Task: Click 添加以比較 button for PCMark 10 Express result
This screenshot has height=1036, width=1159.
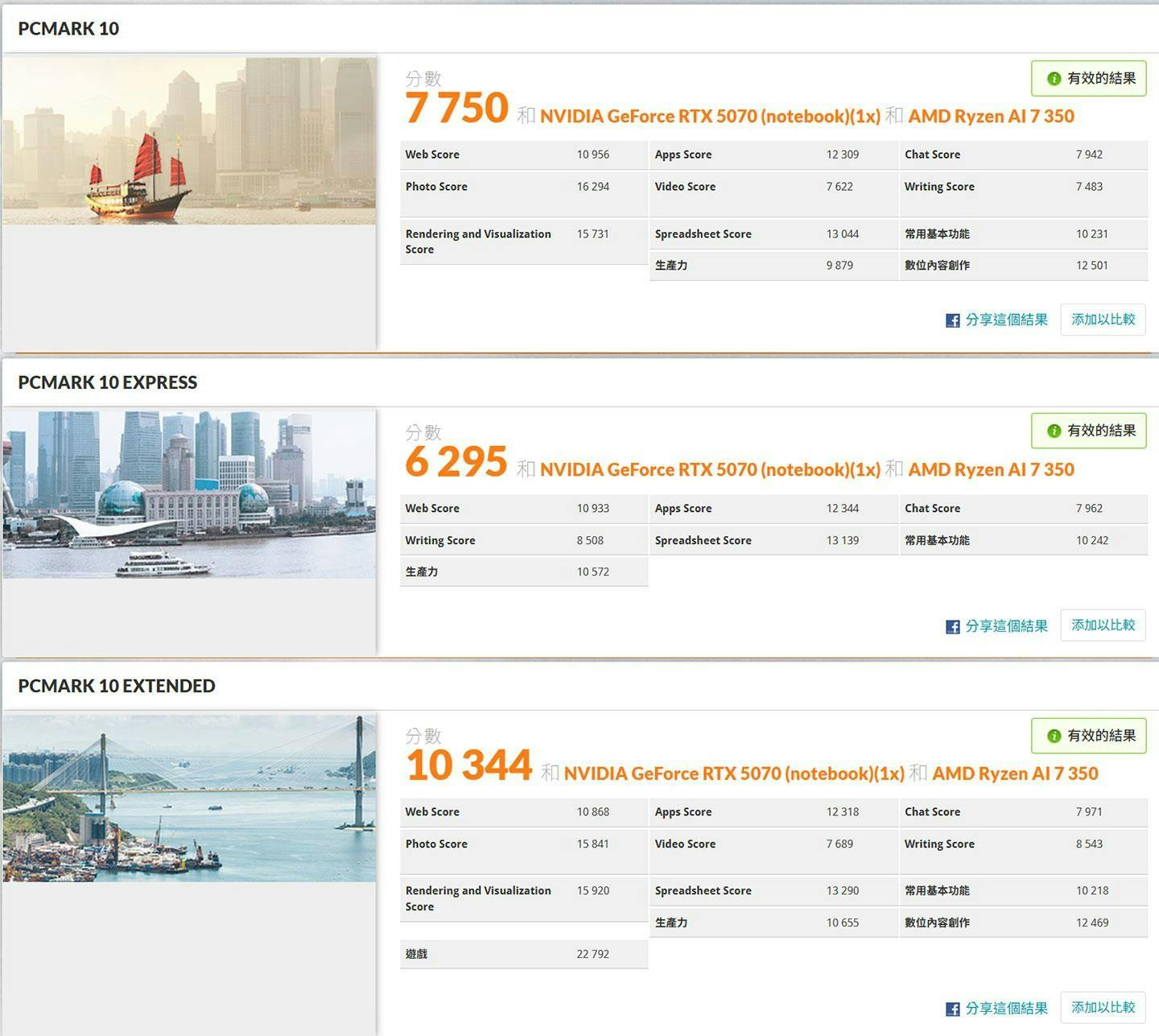Action: 1103,625
